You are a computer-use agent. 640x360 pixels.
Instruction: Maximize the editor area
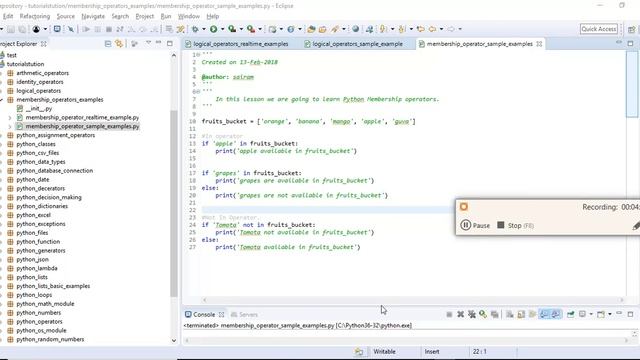tap(631, 43)
